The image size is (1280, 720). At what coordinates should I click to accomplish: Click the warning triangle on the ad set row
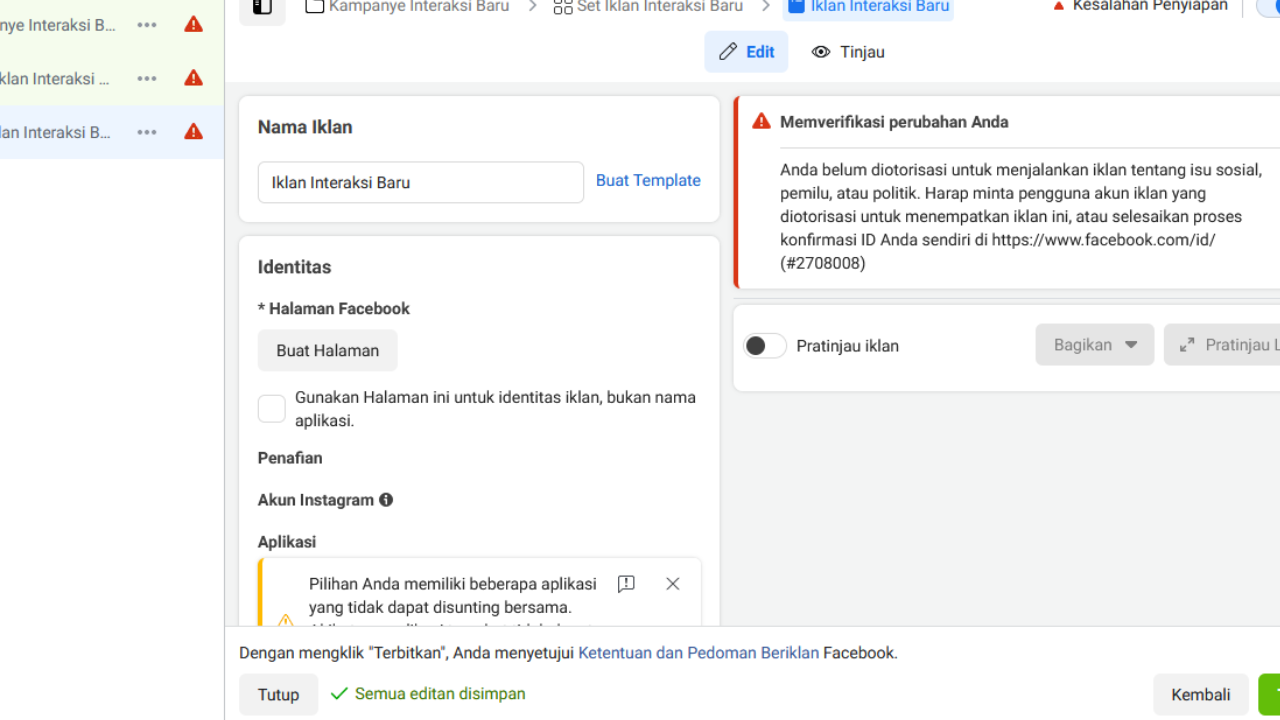pos(194,78)
